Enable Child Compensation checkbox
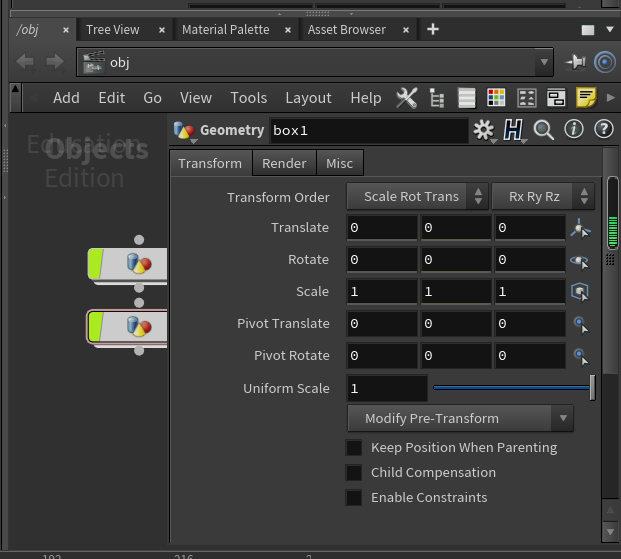The width and height of the screenshot is (621, 559). pos(354,473)
